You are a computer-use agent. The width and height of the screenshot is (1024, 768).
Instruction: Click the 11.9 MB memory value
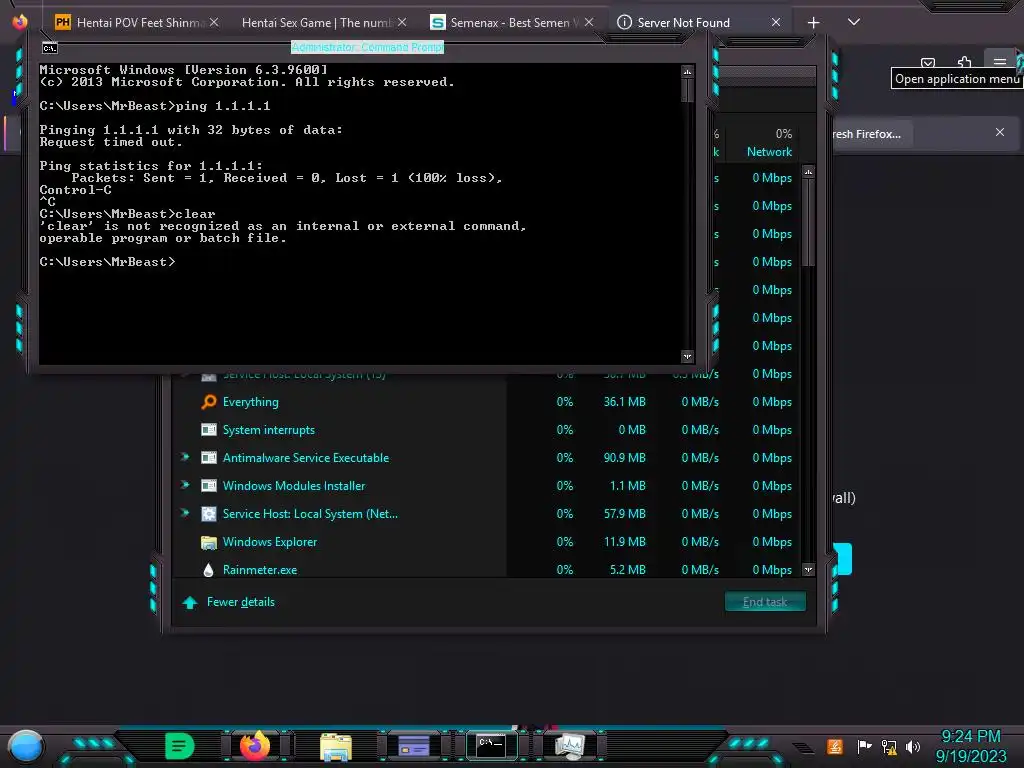624,542
